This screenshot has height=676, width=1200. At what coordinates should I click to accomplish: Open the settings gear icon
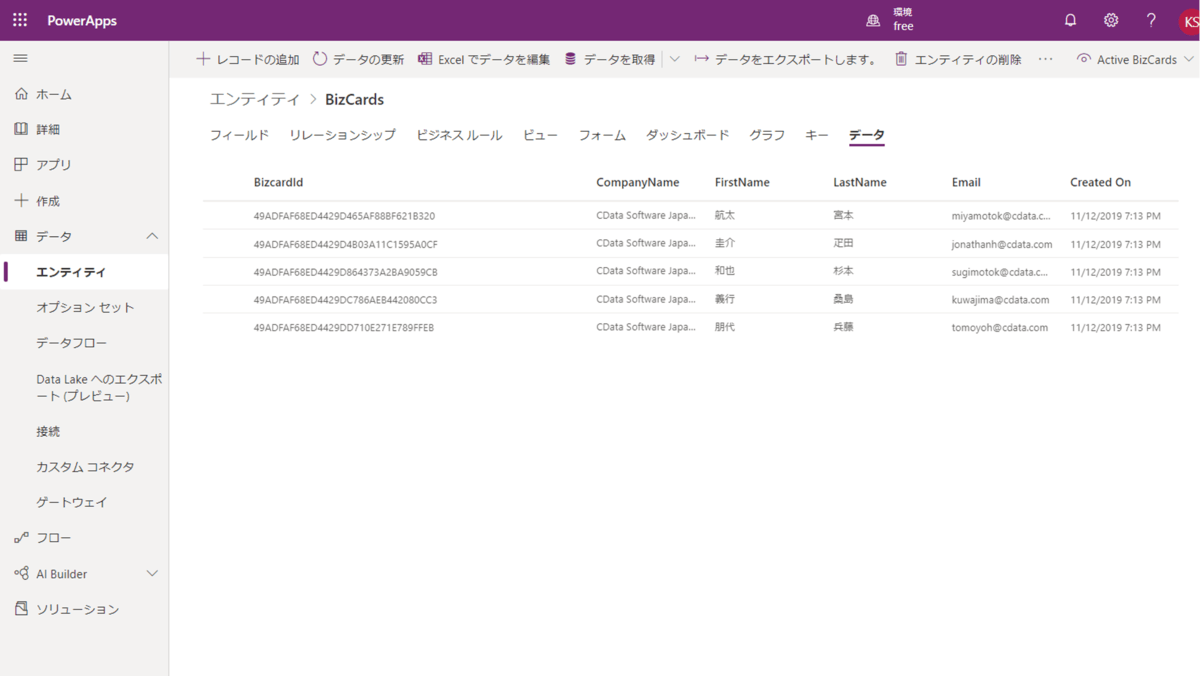tap(1111, 20)
